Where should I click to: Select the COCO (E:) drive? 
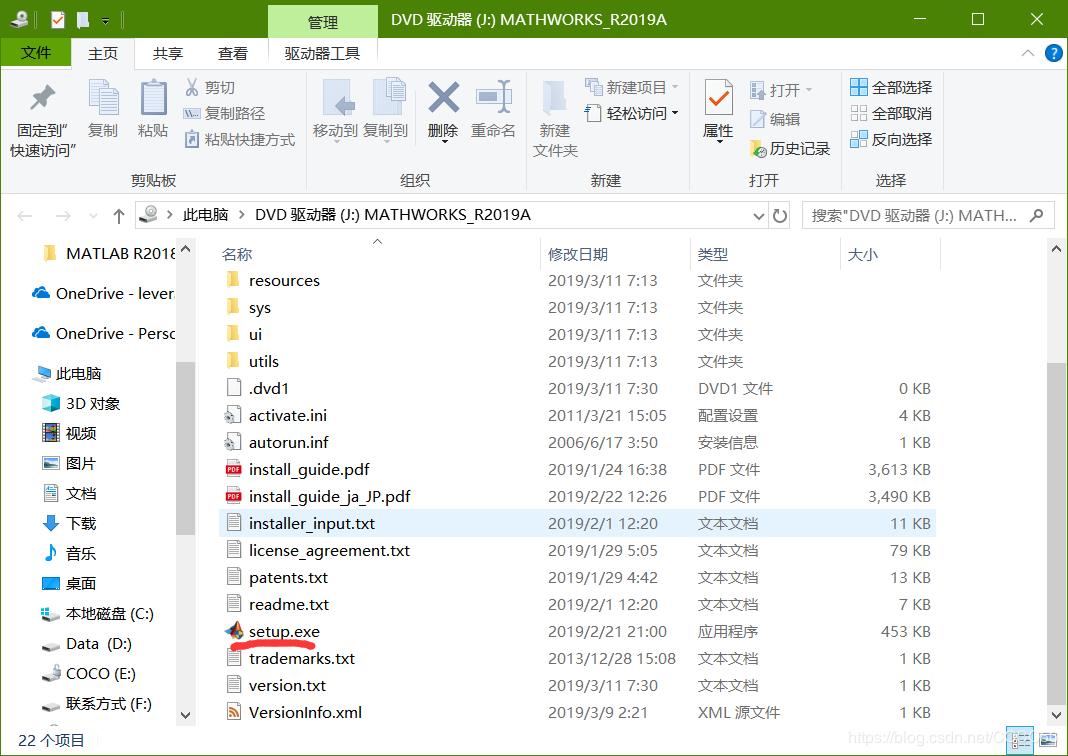point(100,674)
